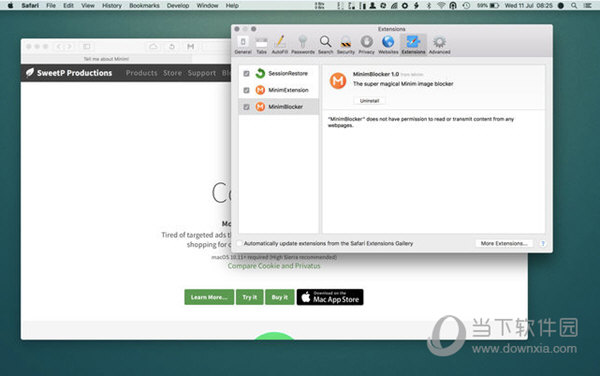The image size is (600, 376).
Task: Open the Privacy preferences pane
Action: pos(366,45)
